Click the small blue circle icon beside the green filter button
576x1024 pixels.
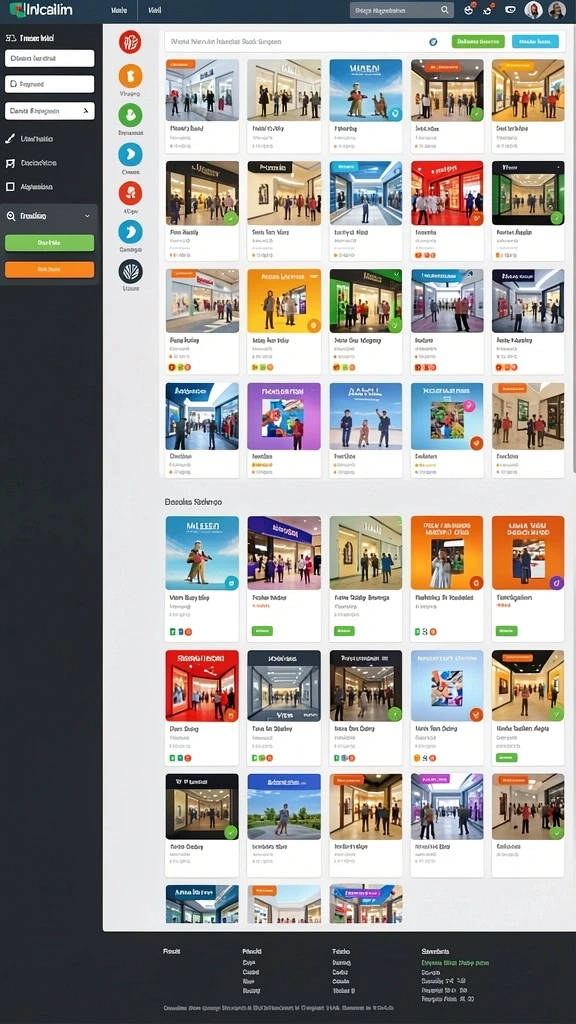(x=432, y=42)
